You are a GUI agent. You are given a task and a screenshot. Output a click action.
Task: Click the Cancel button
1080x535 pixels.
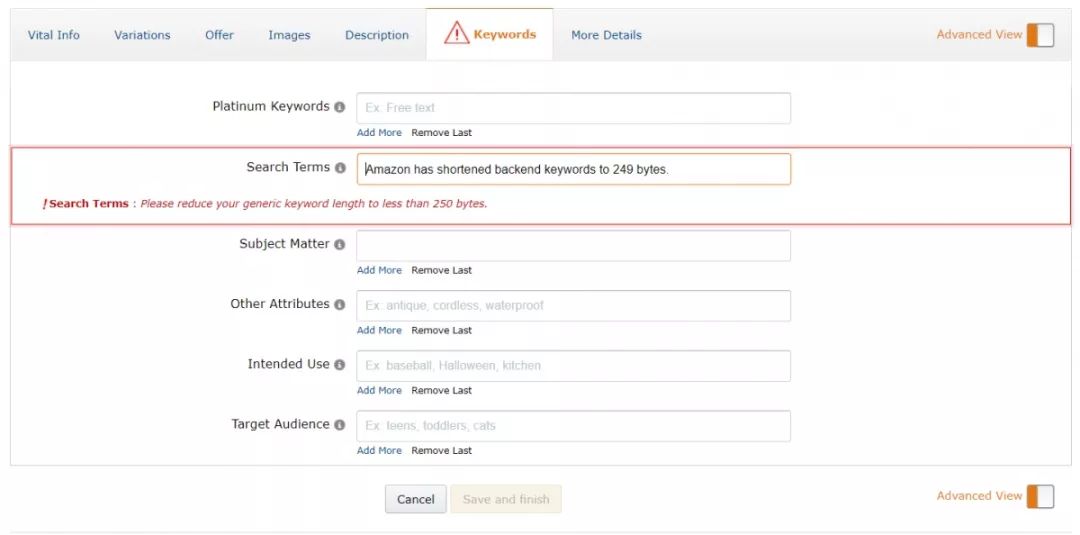tap(415, 499)
